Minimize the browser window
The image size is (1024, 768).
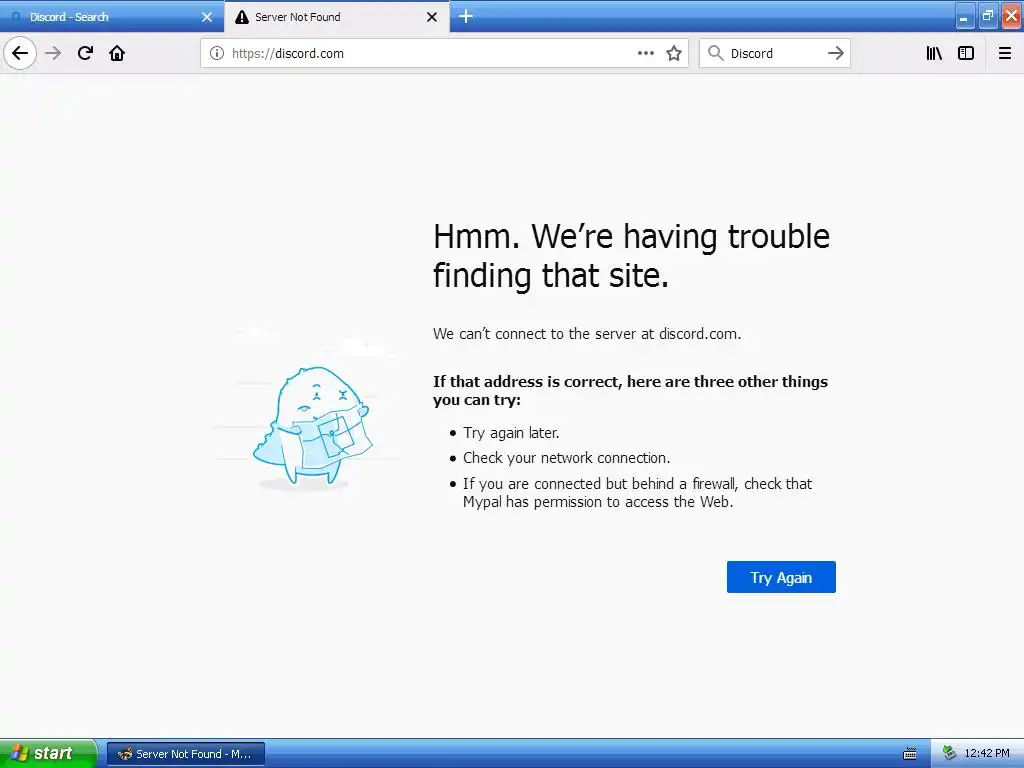click(965, 16)
